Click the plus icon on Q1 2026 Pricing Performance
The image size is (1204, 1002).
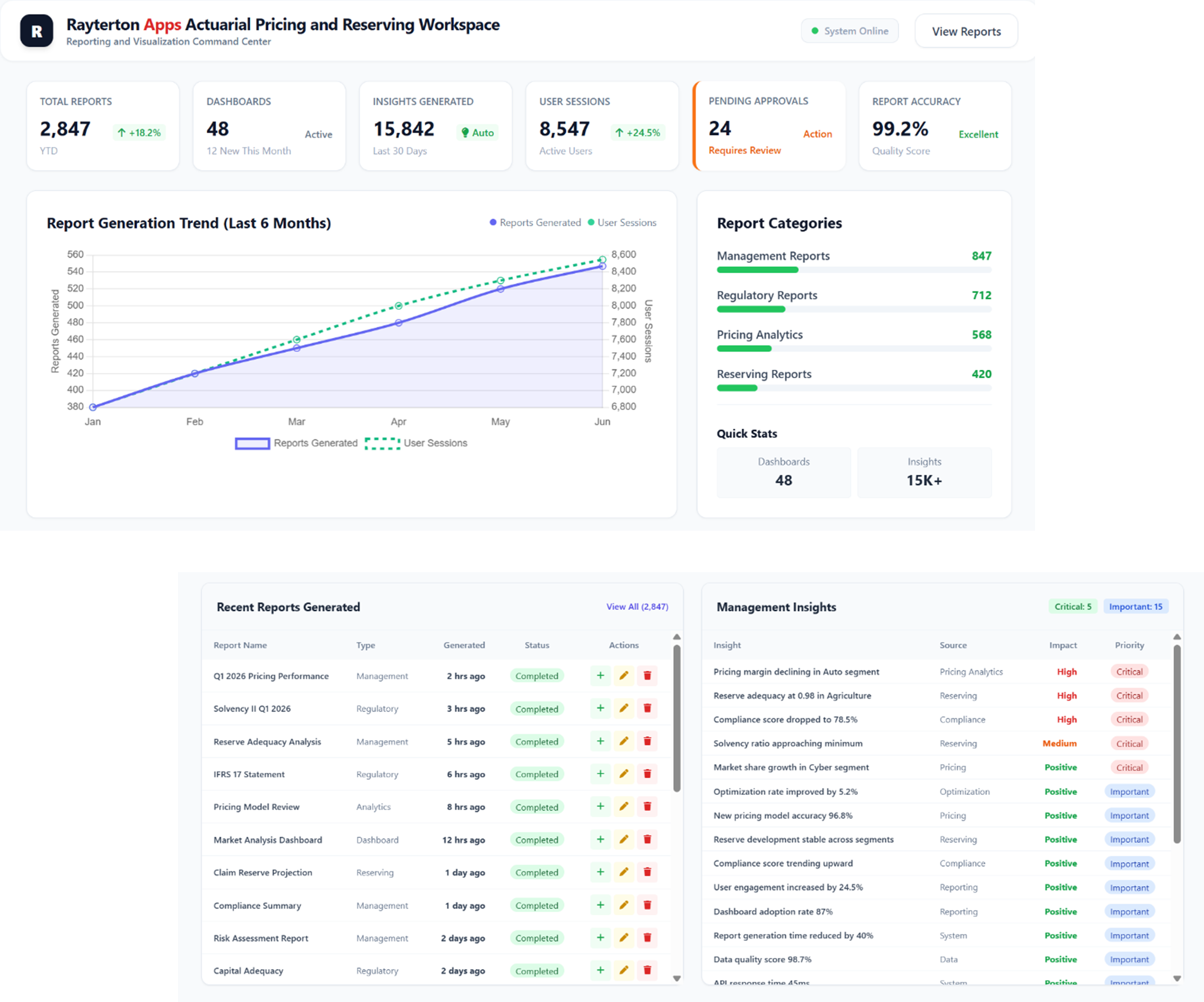600,675
